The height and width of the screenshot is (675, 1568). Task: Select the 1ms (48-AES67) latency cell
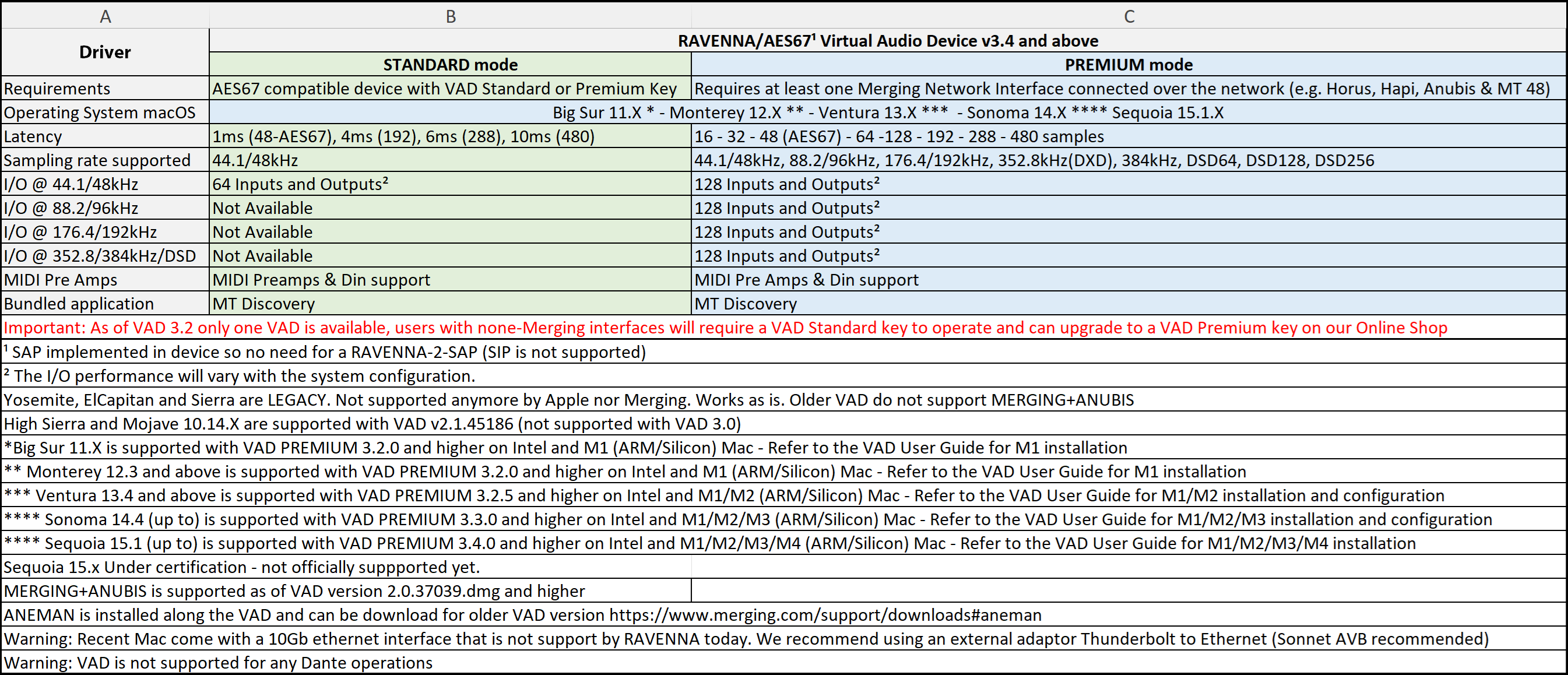click(451, 136)
